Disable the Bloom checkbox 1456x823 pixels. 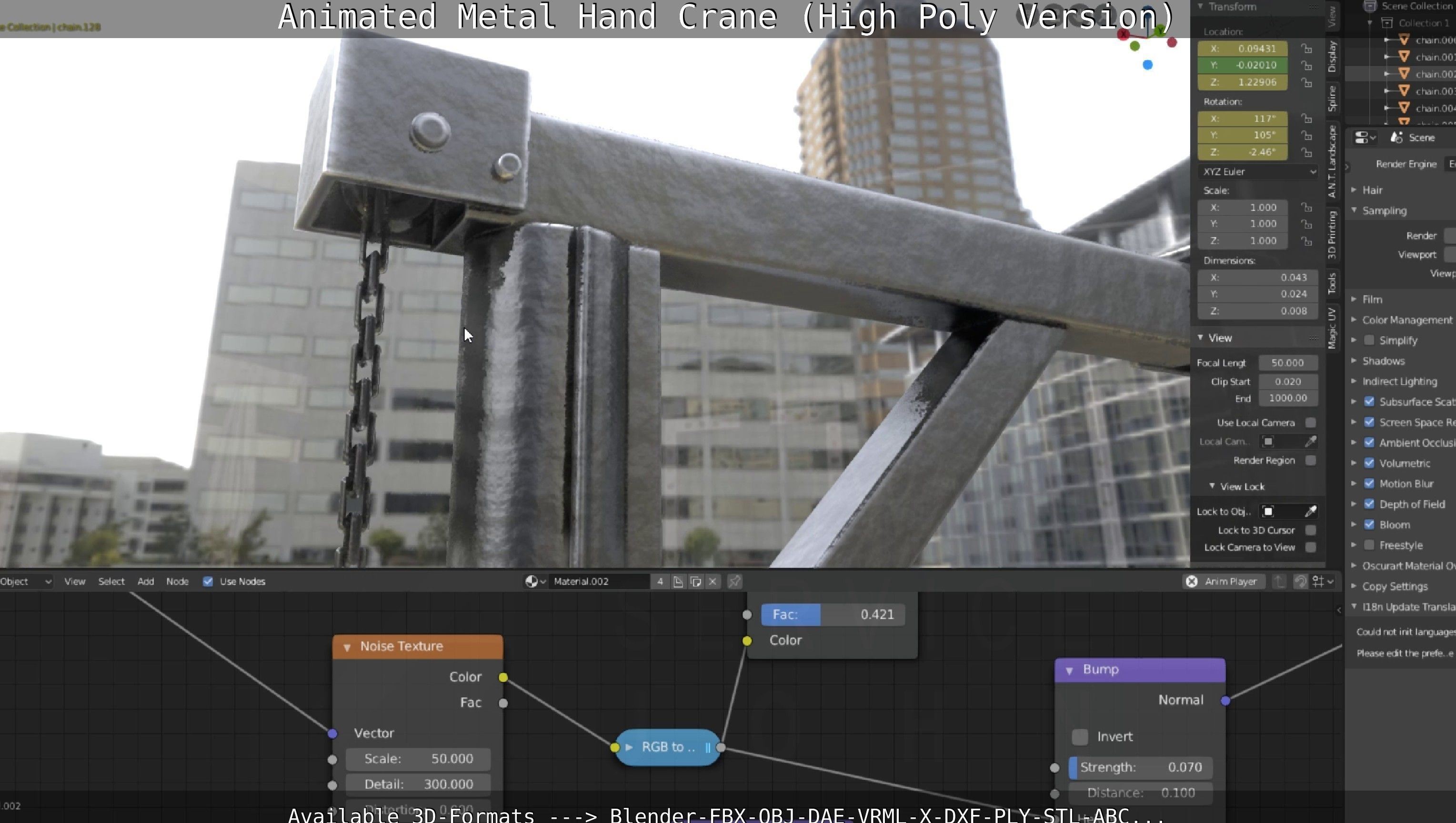click(x=1369, y=524)
